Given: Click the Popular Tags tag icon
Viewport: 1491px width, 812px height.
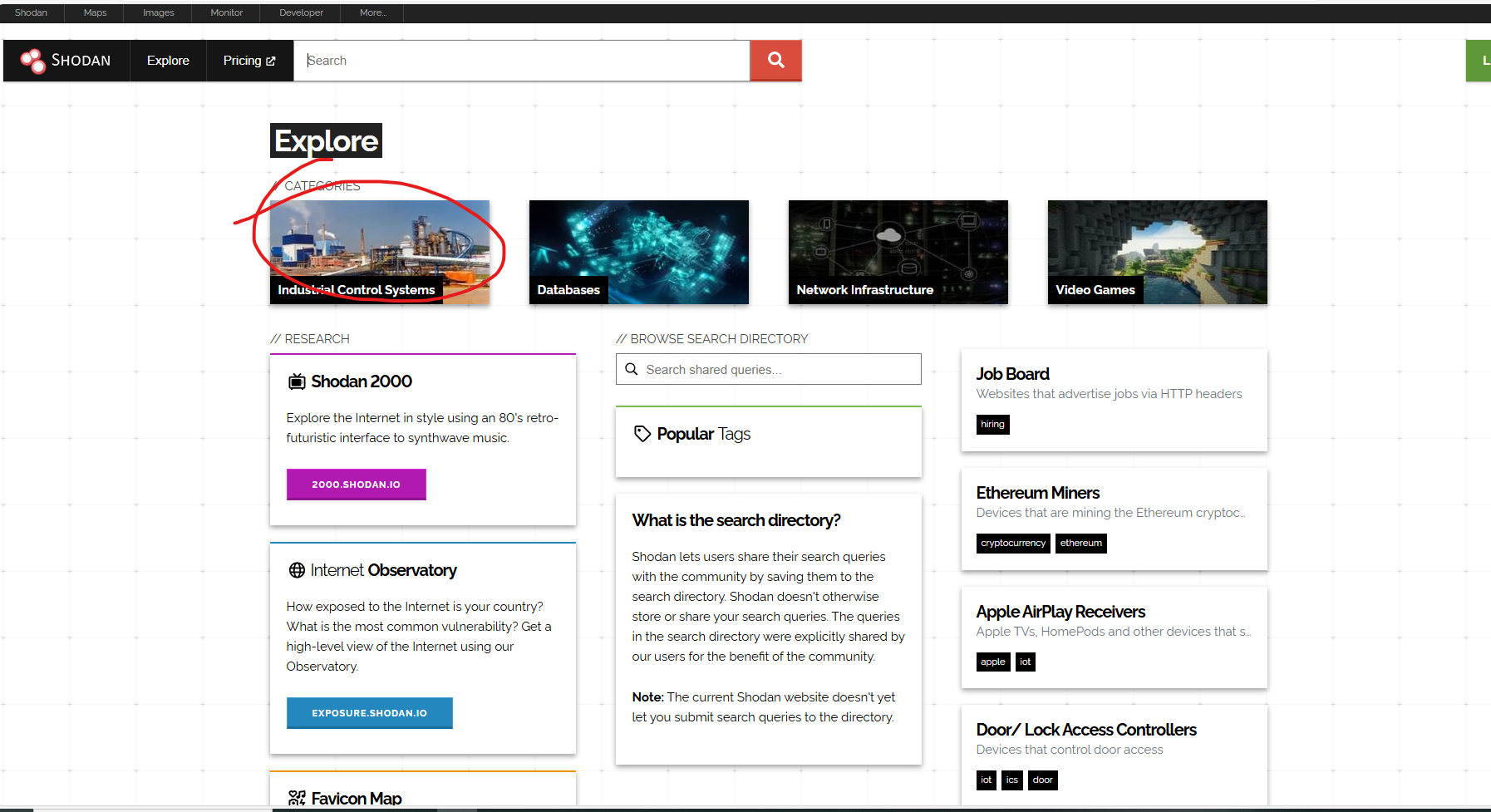Looking at the screenshot, I should (x=642, y=434).
